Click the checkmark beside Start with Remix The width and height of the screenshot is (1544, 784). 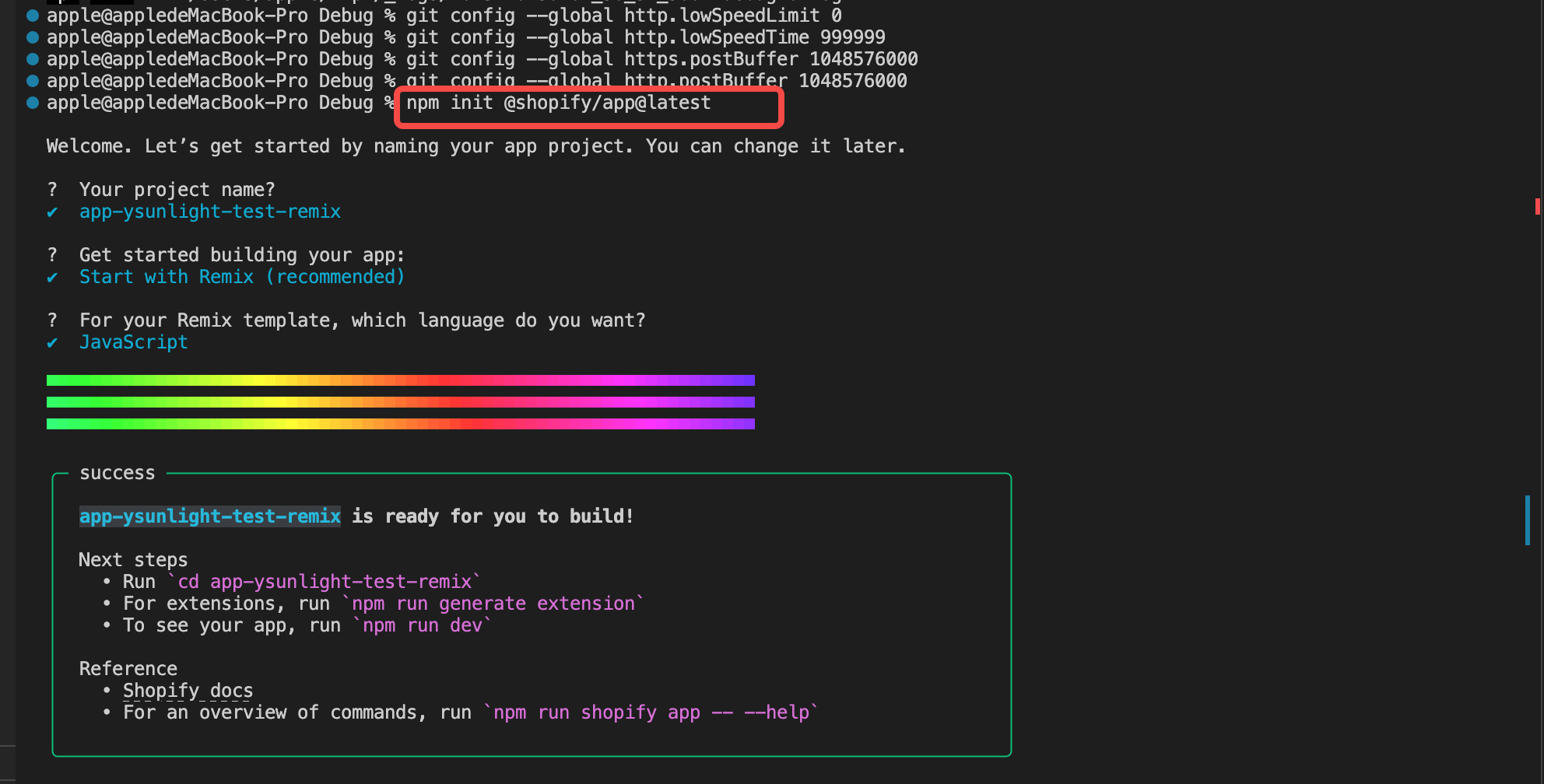point(52,278)
